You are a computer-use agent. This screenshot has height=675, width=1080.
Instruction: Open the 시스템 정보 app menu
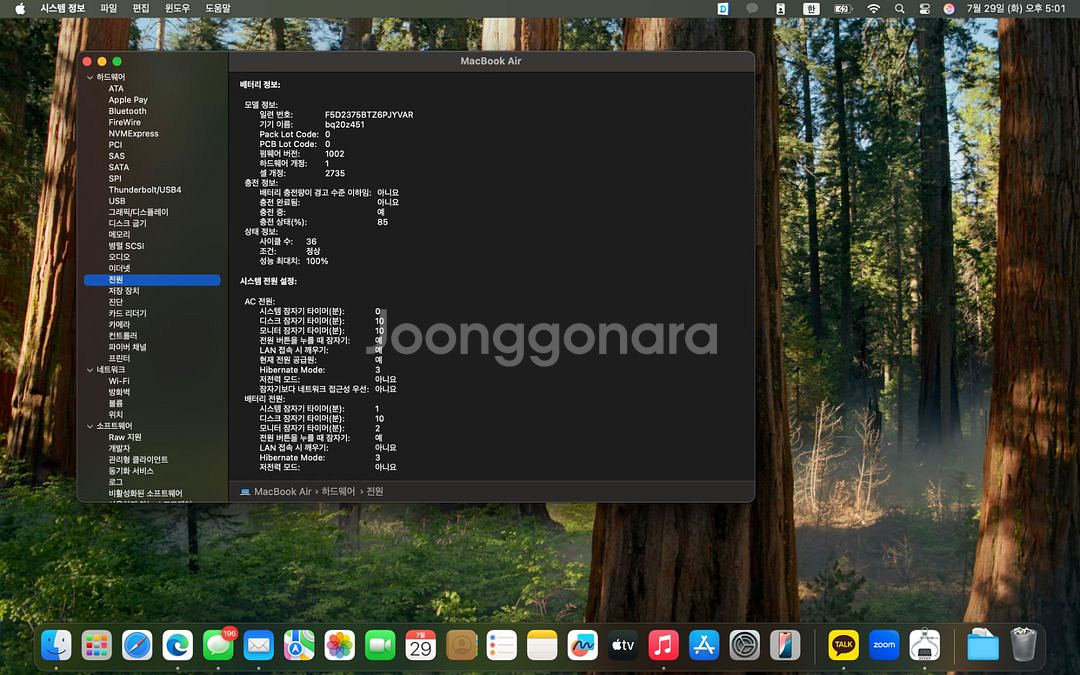[x=63, y=8]
